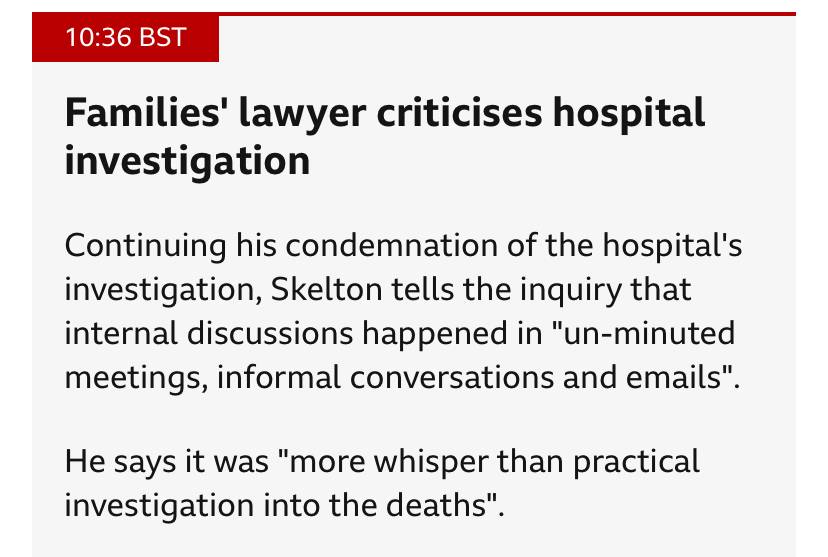Click the 10:36 BST timestamp badge

[125, 37]
